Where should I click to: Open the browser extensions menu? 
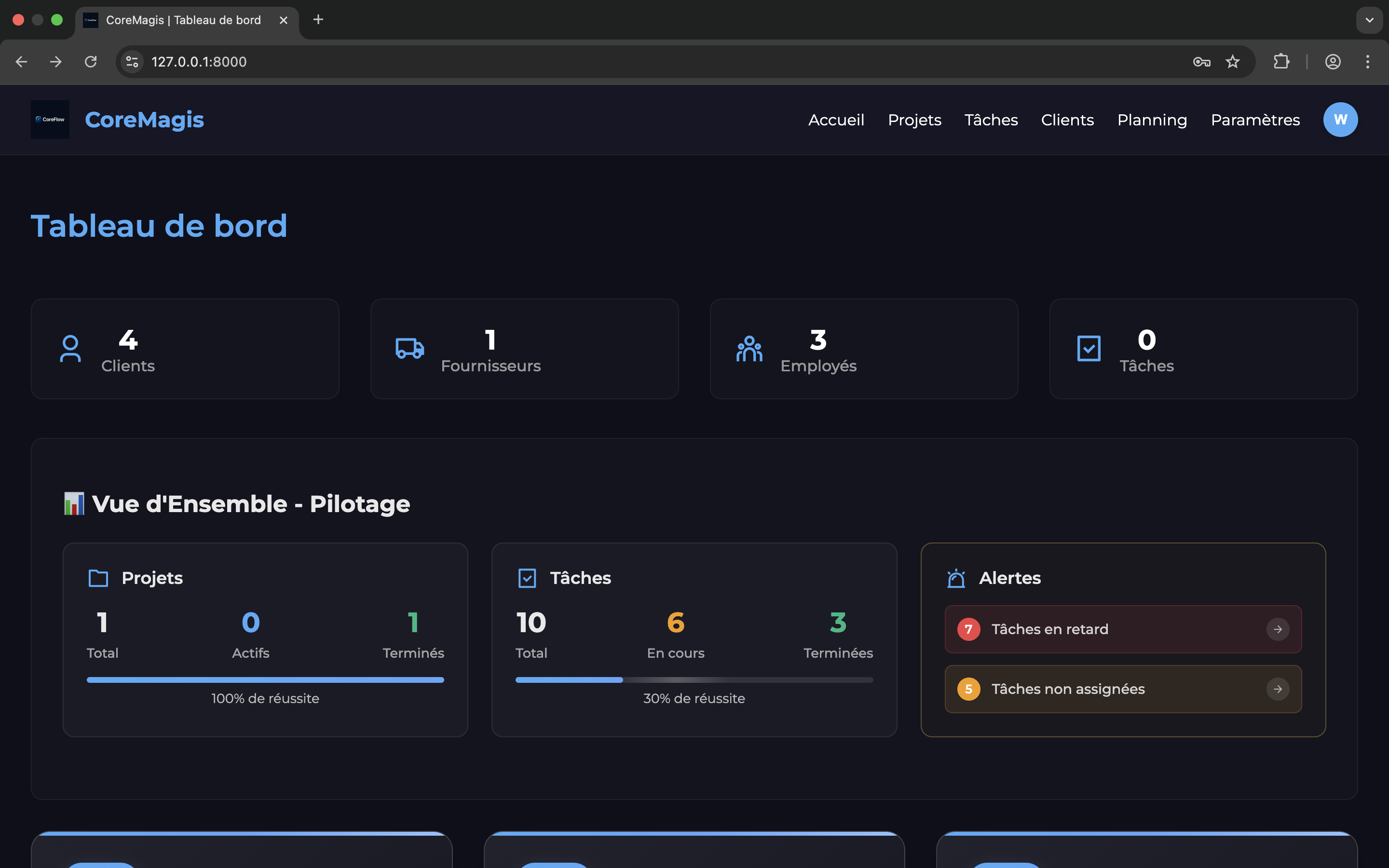pyautogui.click(x=1281, y=61)
